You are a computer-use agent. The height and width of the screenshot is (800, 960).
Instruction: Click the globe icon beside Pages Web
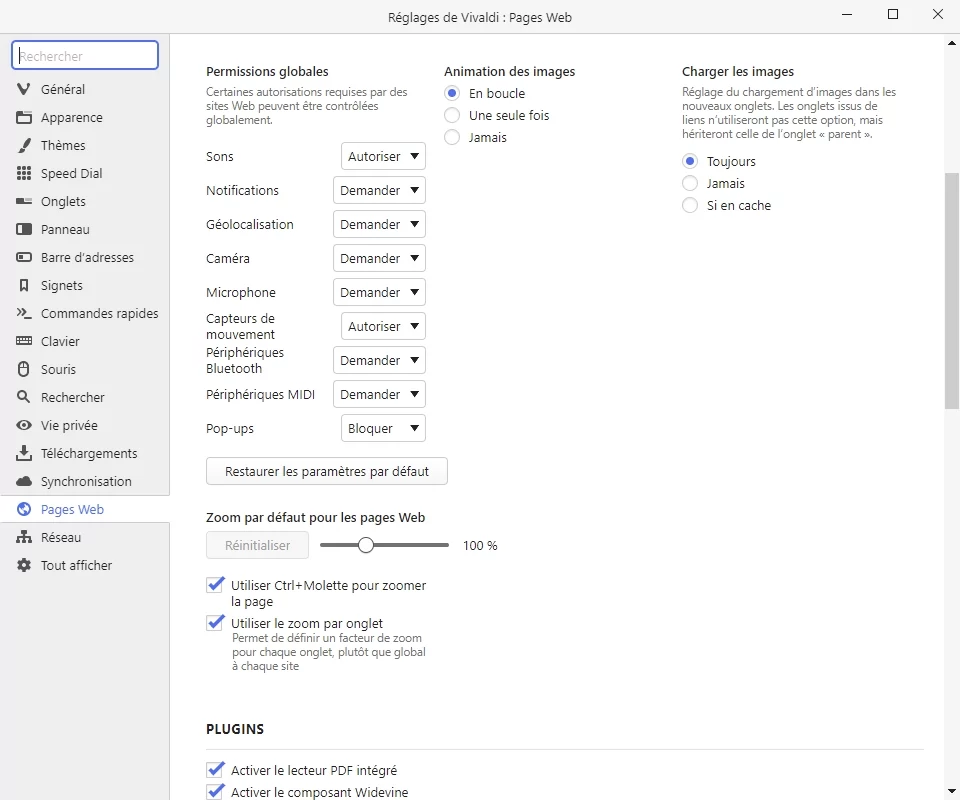click(24, 509)
